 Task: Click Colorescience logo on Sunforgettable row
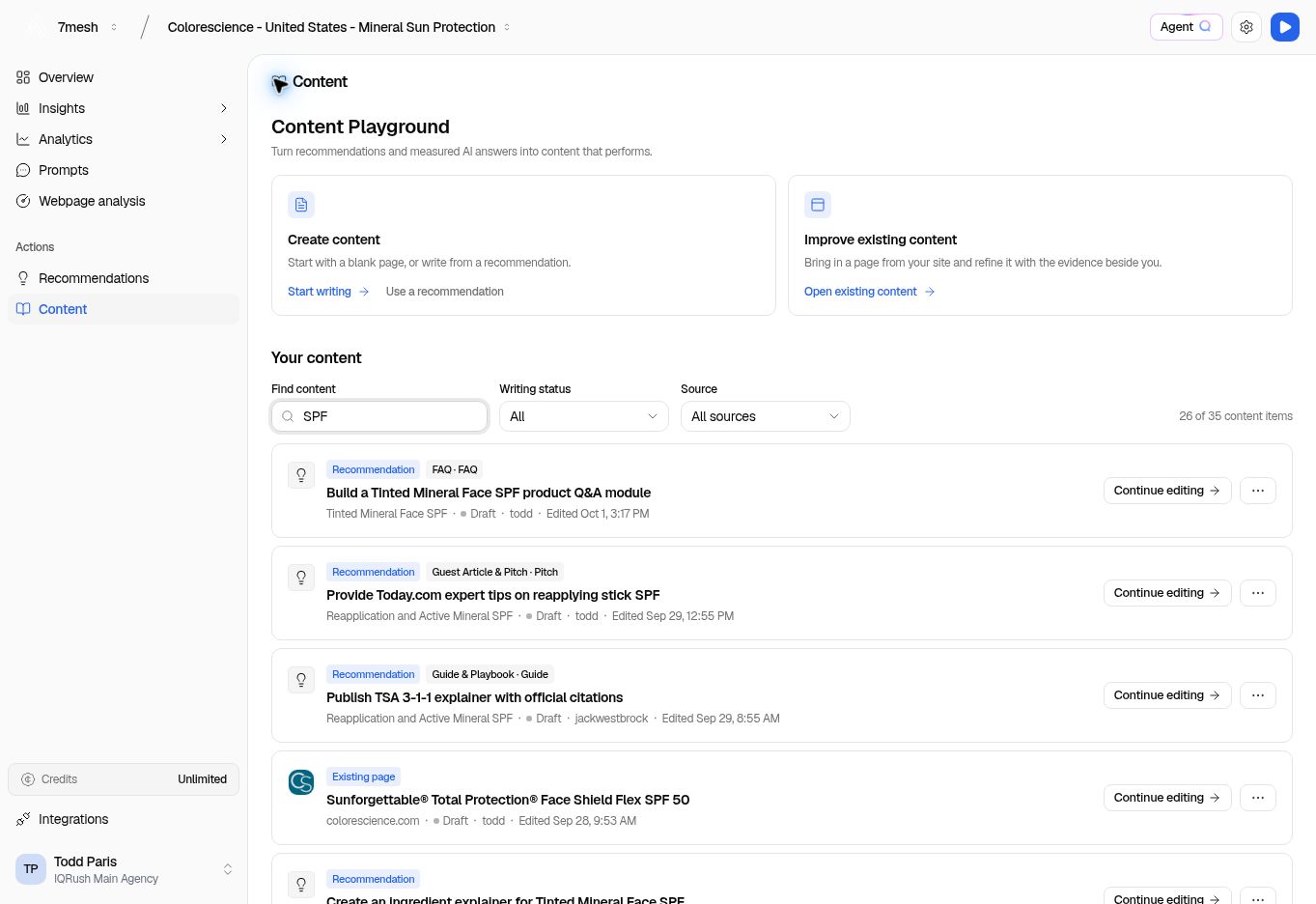coord(301,782)
